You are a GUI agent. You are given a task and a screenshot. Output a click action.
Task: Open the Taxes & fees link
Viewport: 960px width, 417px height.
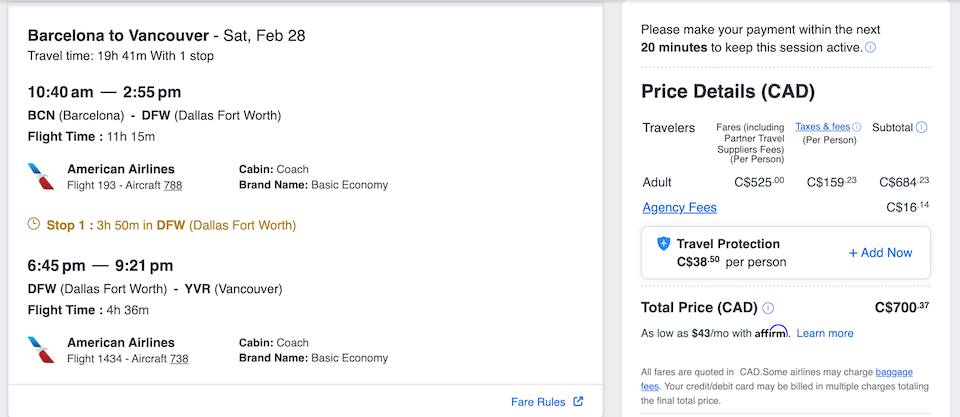[822, 127]
